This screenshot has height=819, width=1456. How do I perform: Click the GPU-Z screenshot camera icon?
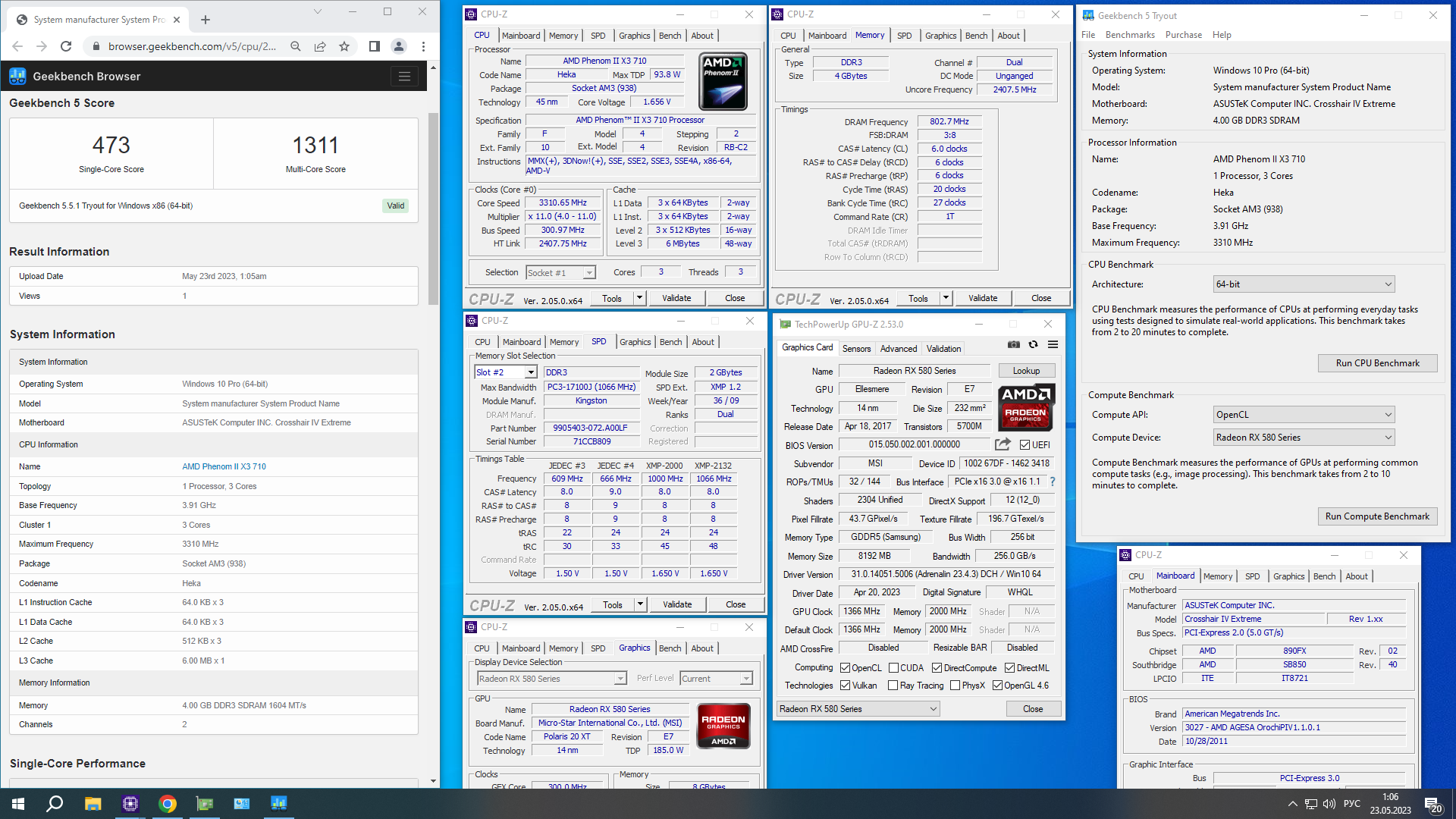(1014, 344)
